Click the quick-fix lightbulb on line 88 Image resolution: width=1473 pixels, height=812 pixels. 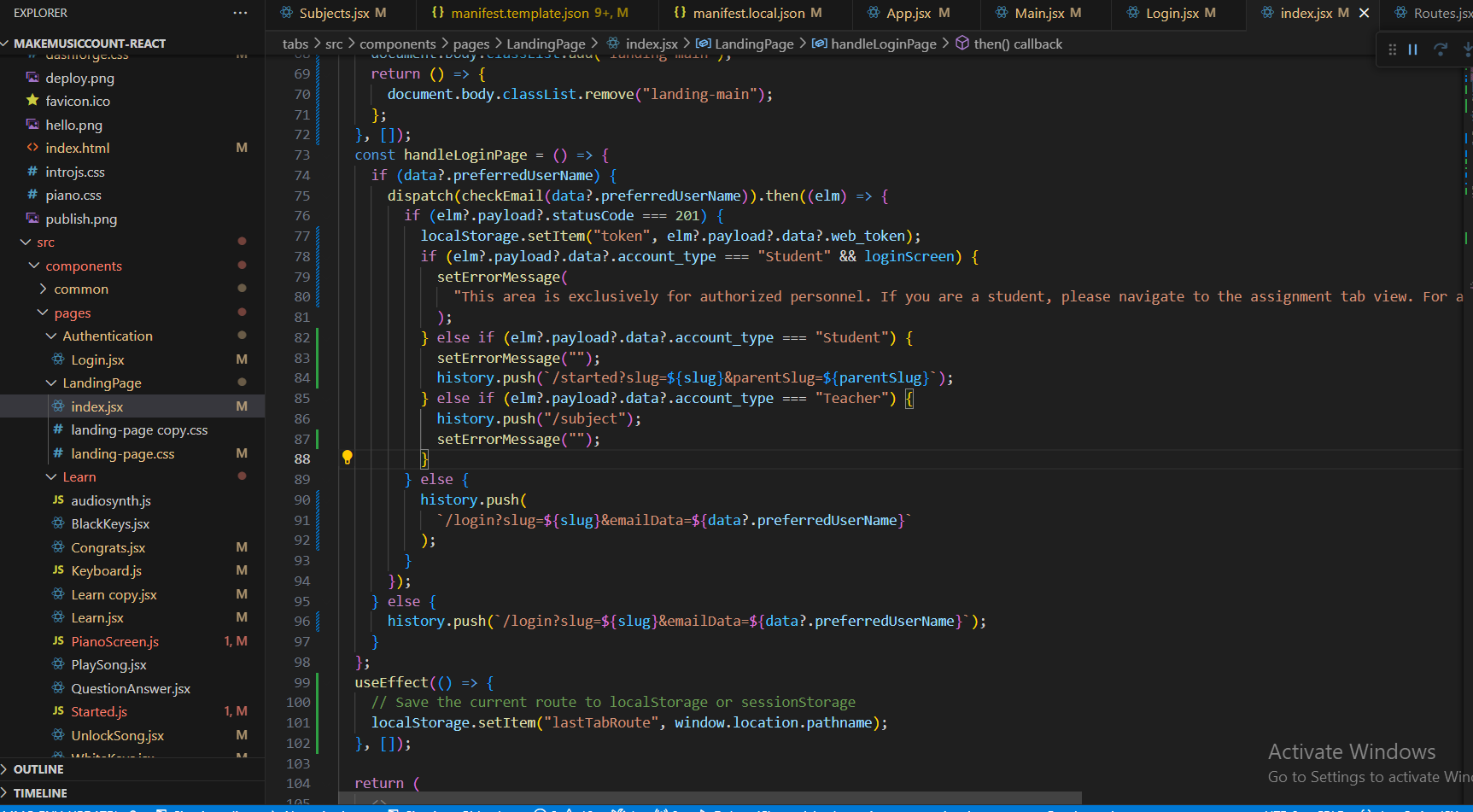click(347, 458)
